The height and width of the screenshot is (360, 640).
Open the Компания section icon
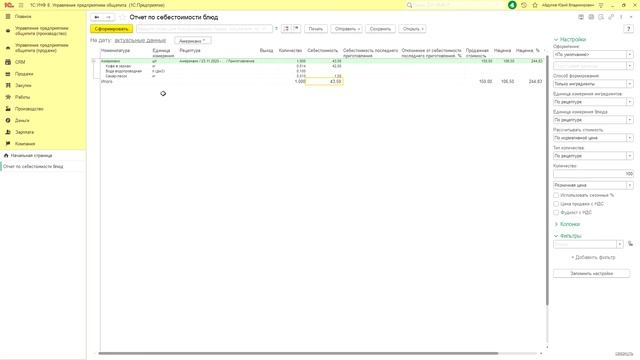tap(7, 144)
